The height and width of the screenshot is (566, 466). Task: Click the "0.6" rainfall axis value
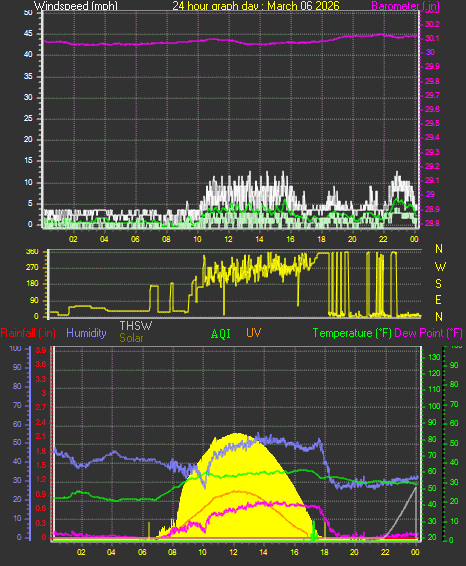[41, 508]
